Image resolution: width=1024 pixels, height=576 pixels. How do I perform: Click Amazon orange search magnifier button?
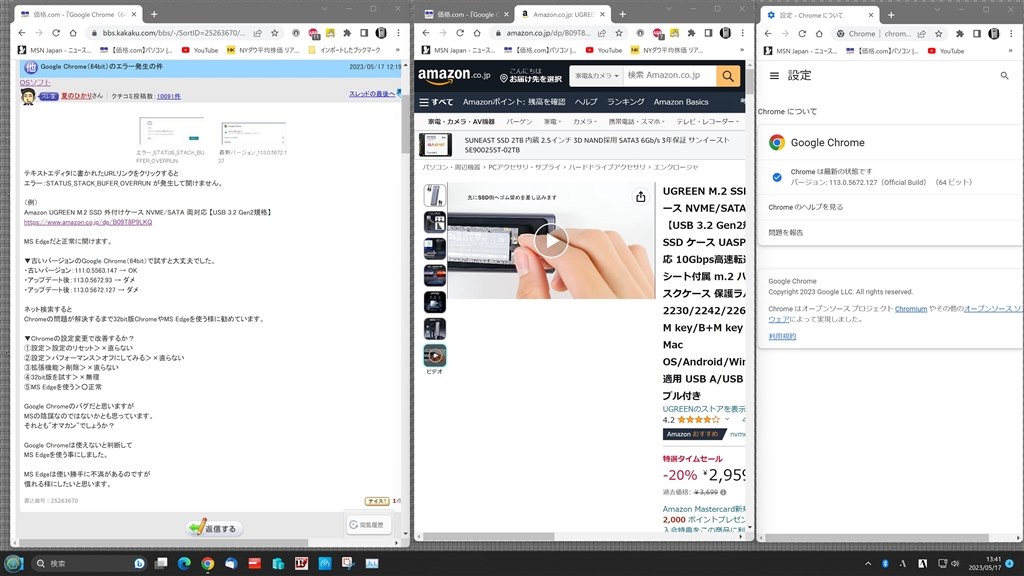728,76
